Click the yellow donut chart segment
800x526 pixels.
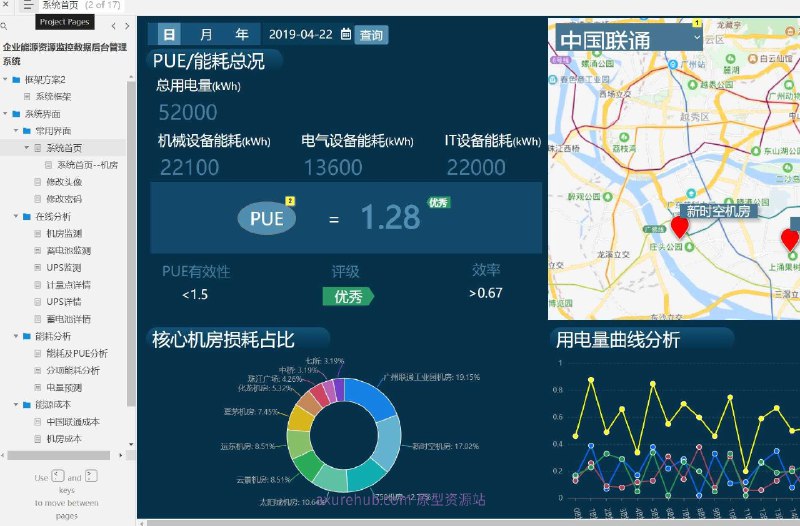[301, 418]
